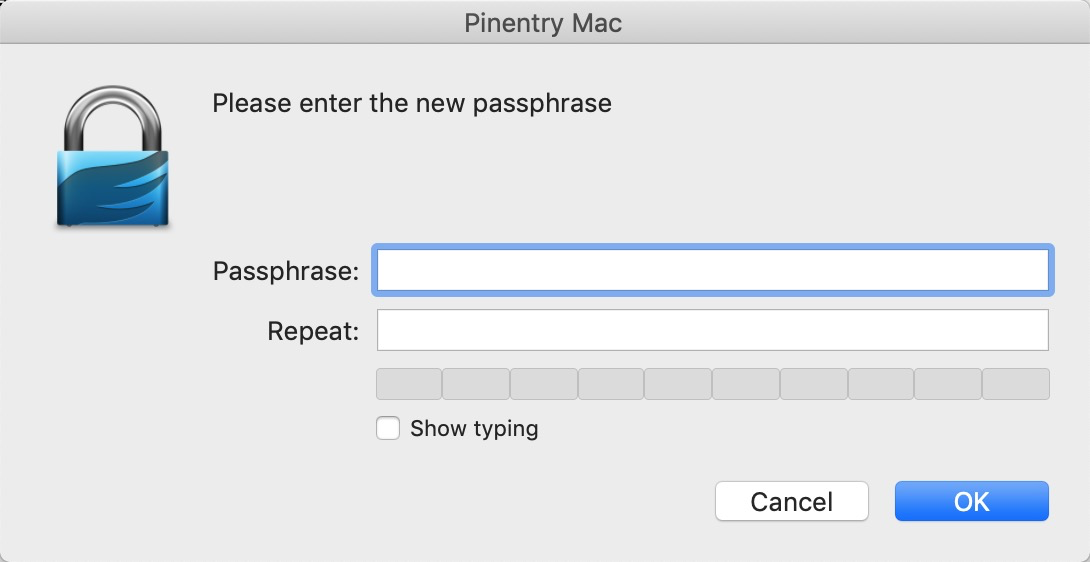Screen dimensions: 1090x562
Task: Click first segment of passphrase strength meter
Action: [409, 384]
